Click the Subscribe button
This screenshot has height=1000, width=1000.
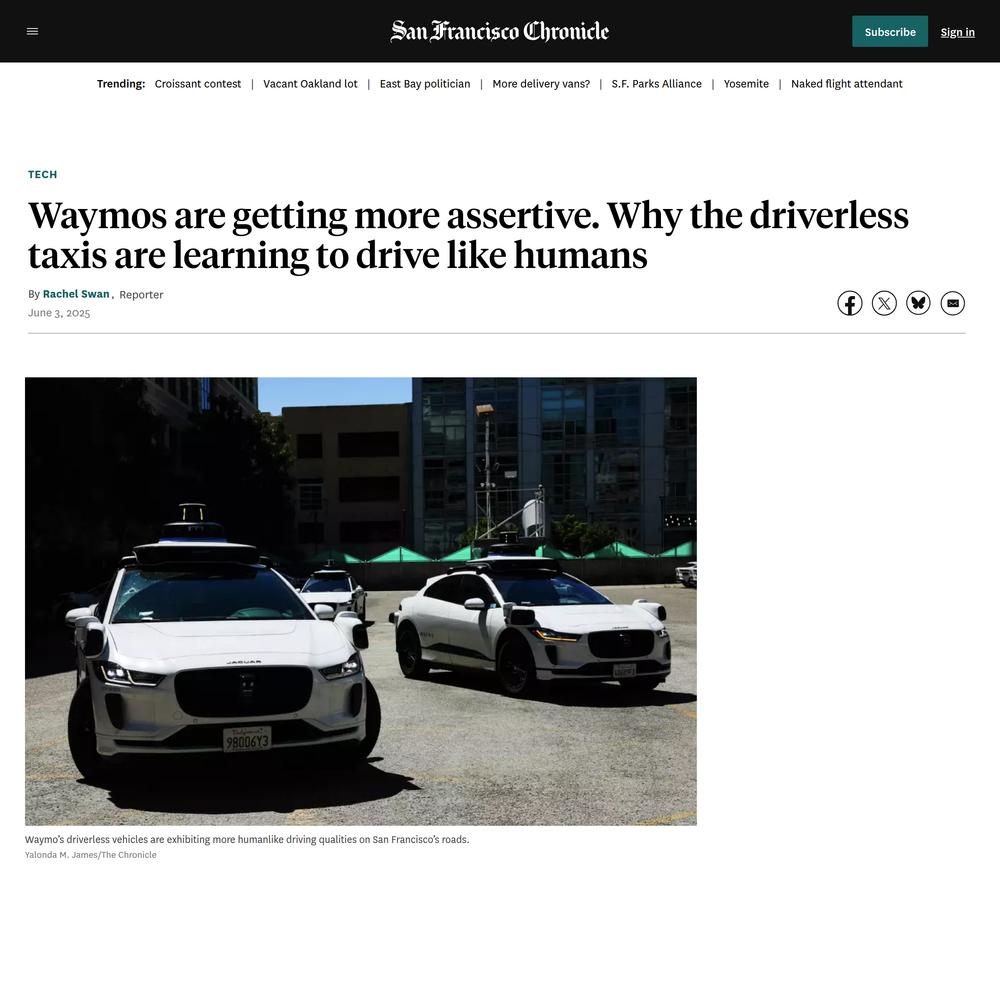click(890, 31)
